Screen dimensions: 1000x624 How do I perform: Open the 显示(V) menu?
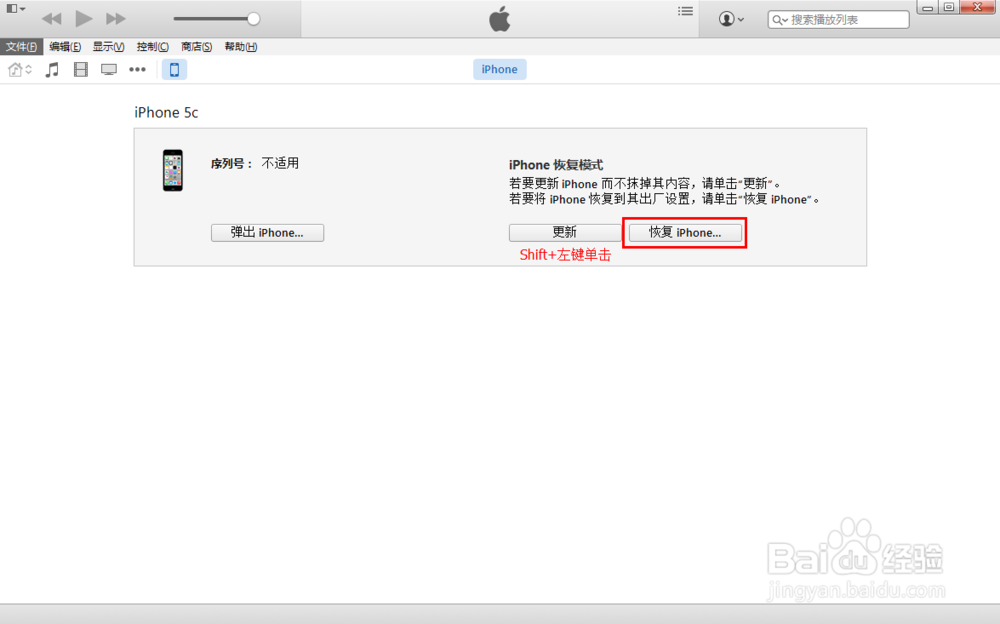tap(108, 47)
